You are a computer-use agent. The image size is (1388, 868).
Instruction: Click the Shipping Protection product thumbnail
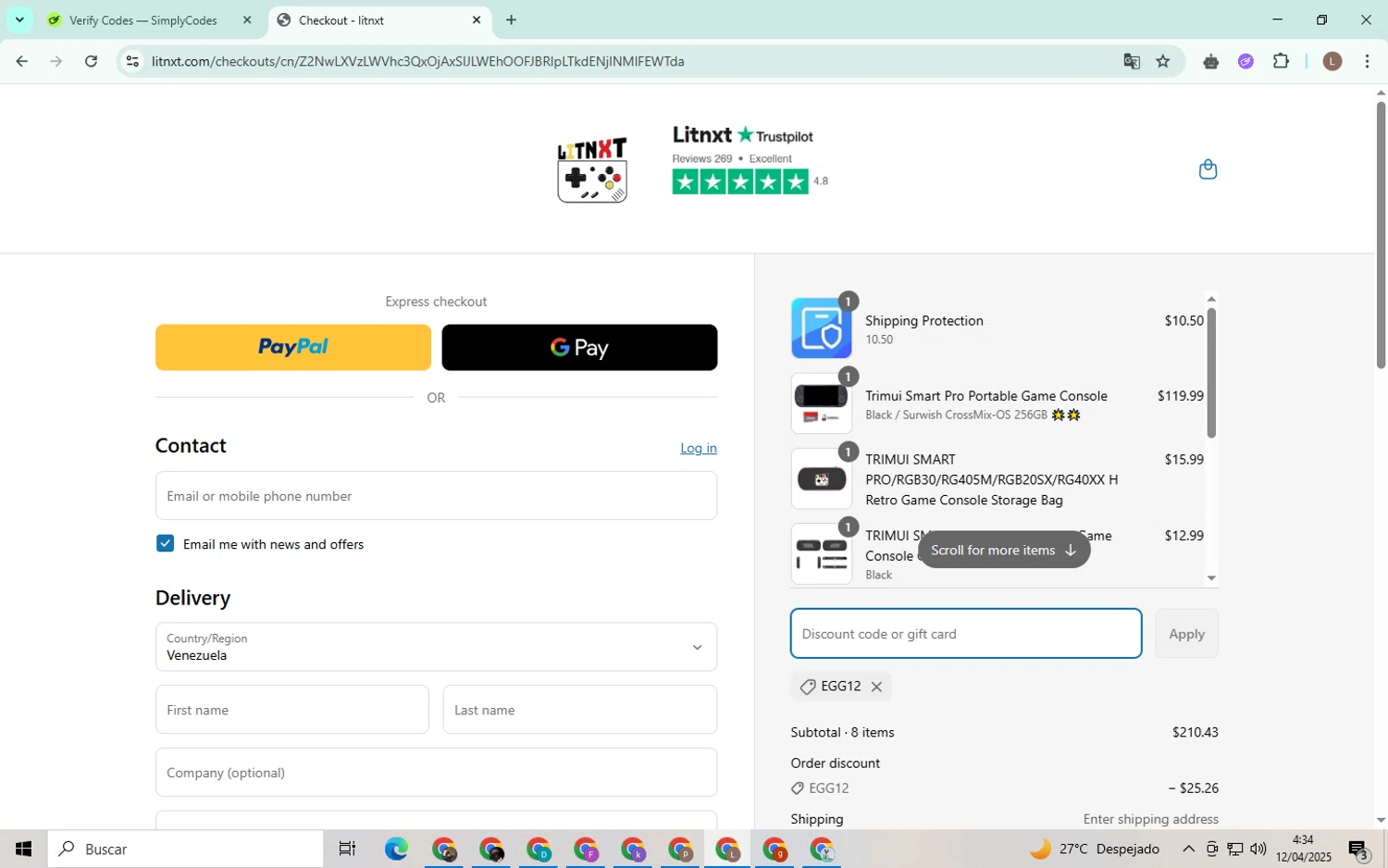822,329
